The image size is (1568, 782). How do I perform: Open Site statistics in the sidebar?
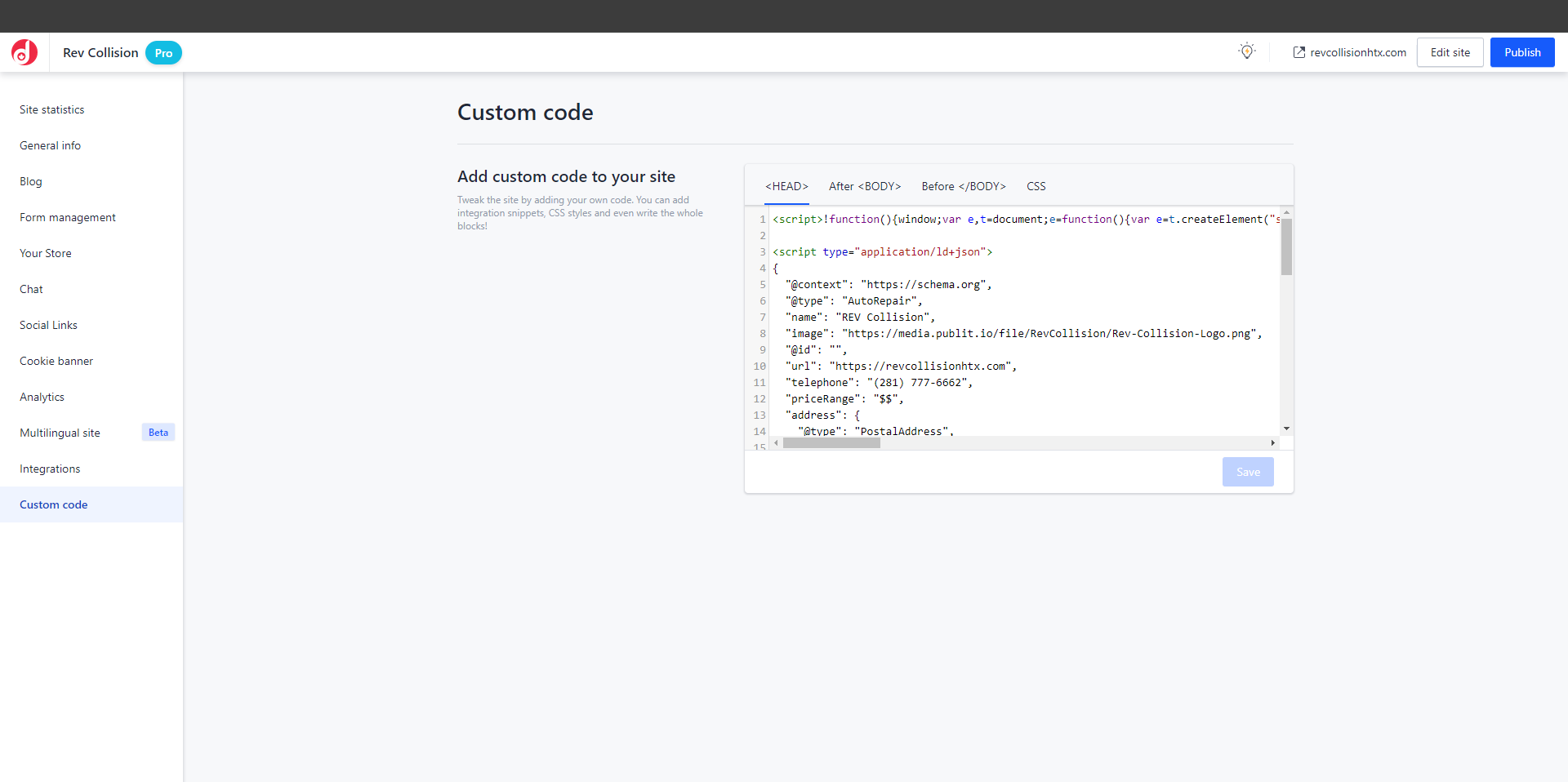91,109
